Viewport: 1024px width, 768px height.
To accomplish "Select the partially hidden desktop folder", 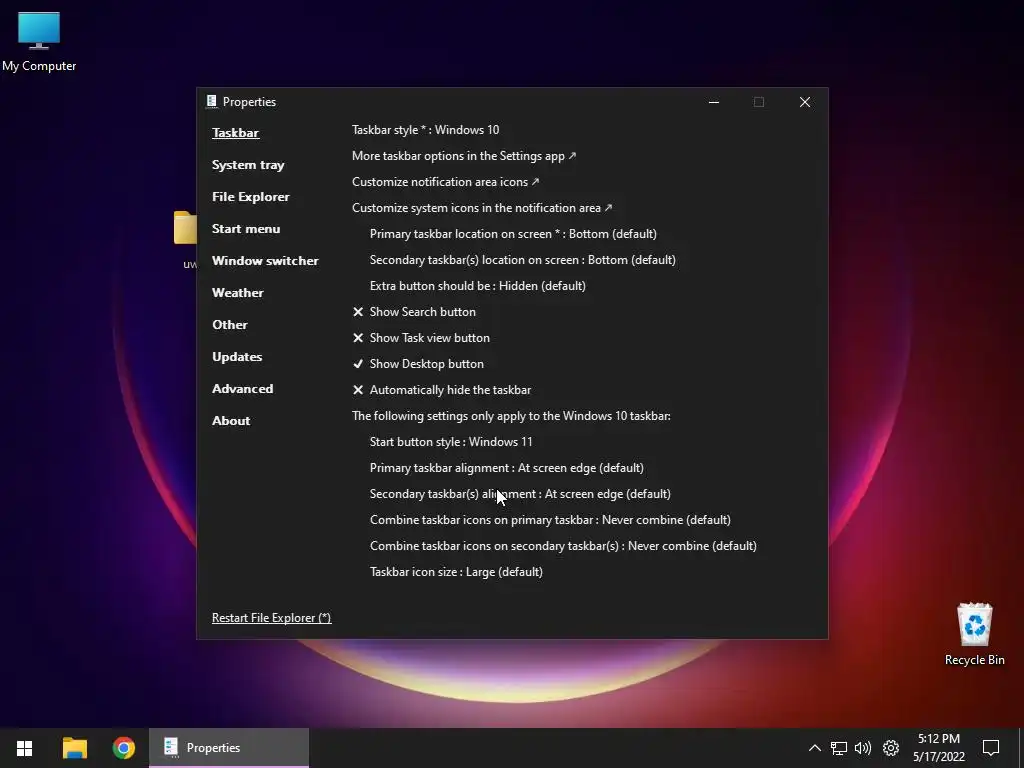I will pos(186,239).
